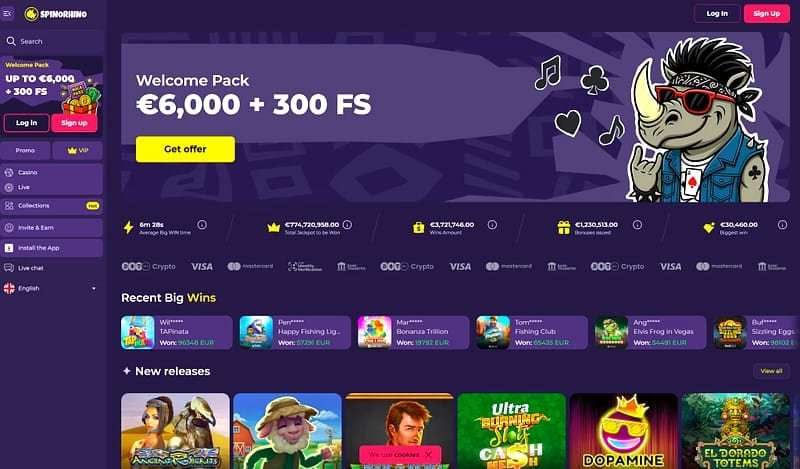The width and height of the screenshot is (800, 469).
Task: Click the info icon beside Biggest win
Action: [x=782, y=225]
